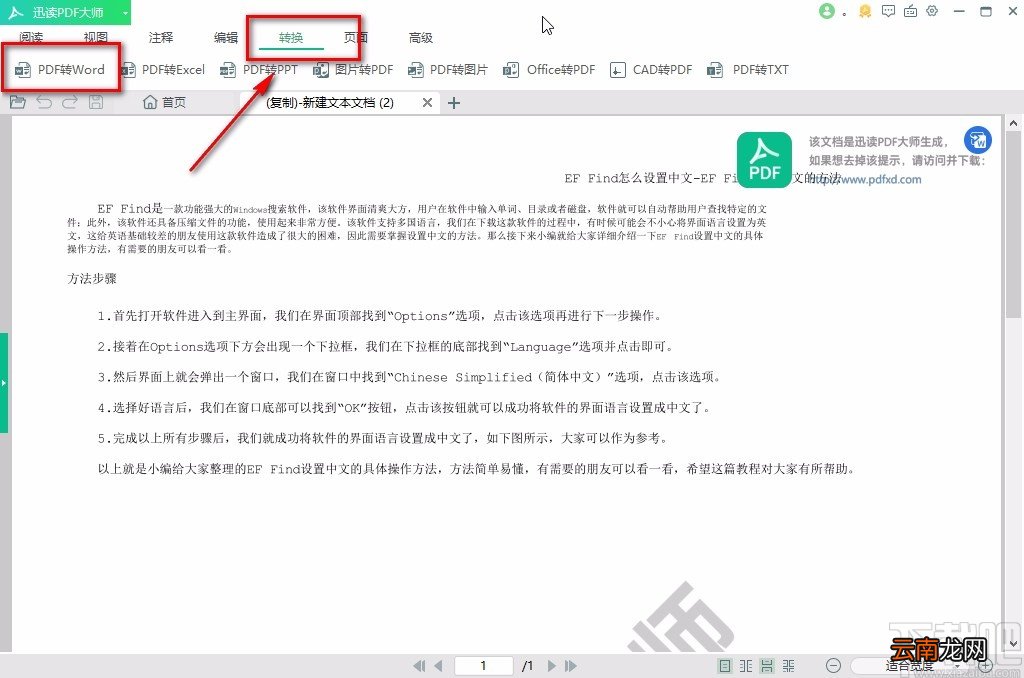Close the (复制)-新建文本文档 (2) tab
This screenshot has height=678, width=1024.
tap(427, 103)
